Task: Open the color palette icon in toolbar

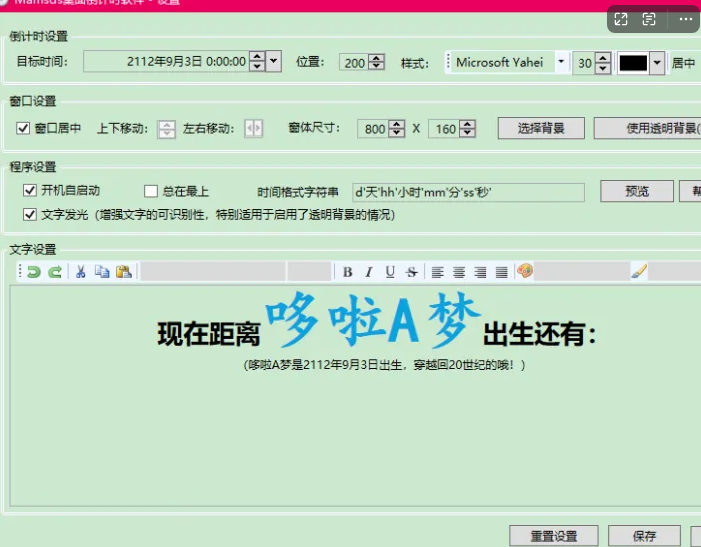Action: (x=525, y=272)
